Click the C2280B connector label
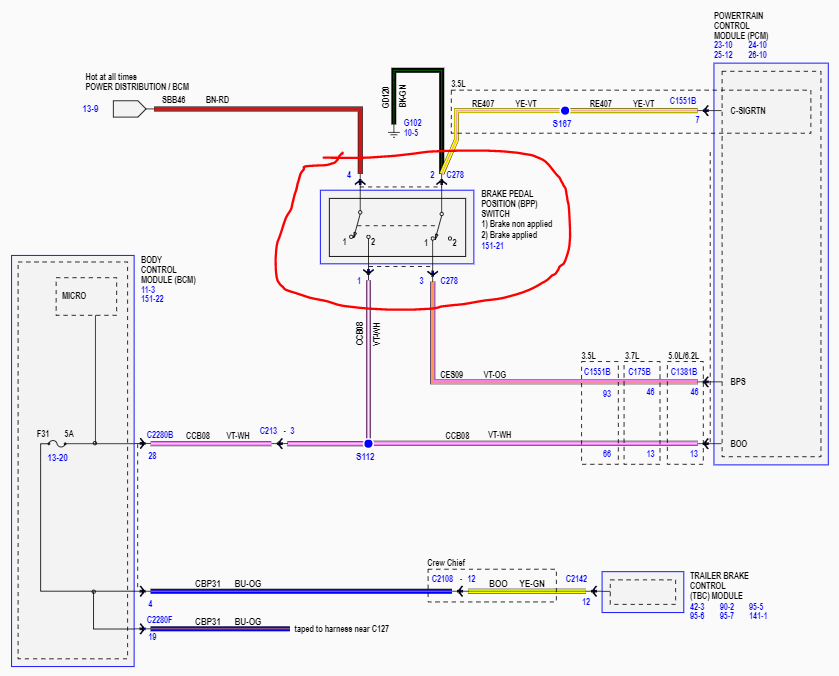Viewport: 839px width, 676px height. click(160, 433)
